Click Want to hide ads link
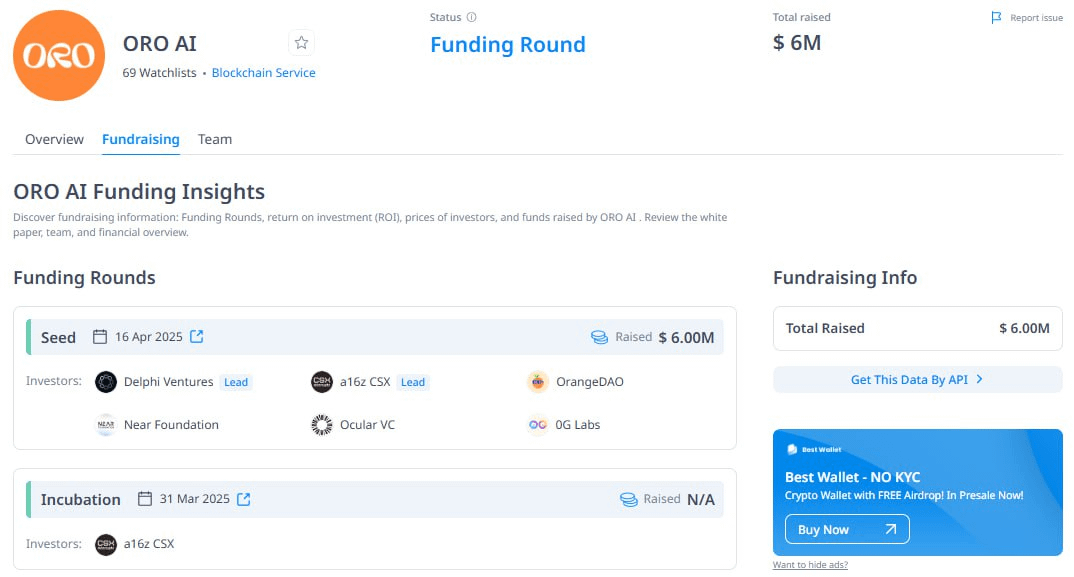Image resolution: width=1074 pixels, height=577 pixels. pos(810,565)
